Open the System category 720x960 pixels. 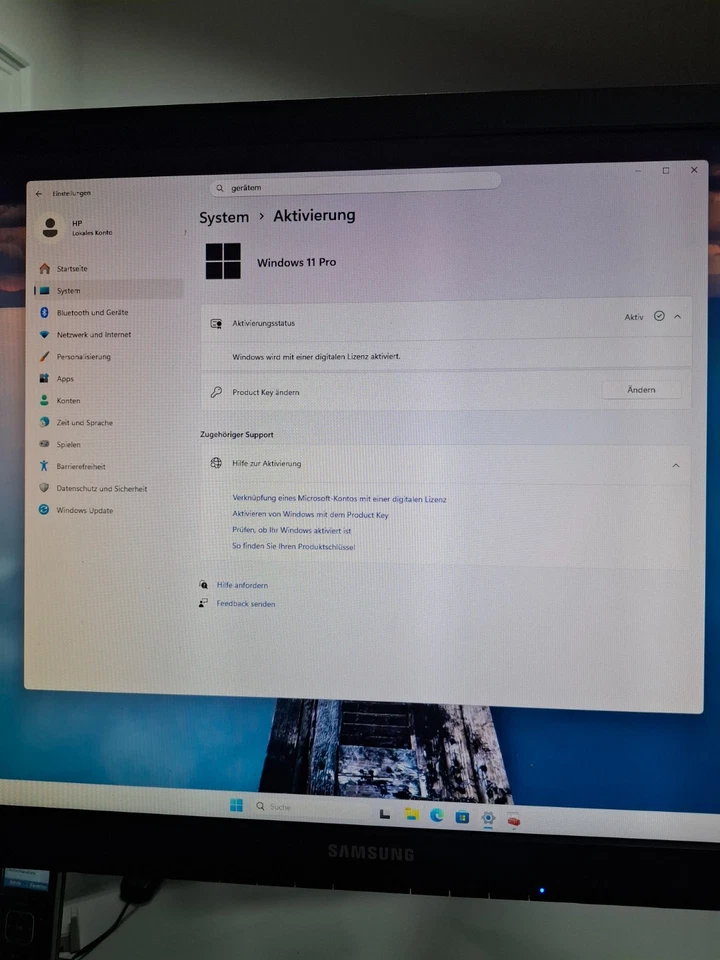108,290
